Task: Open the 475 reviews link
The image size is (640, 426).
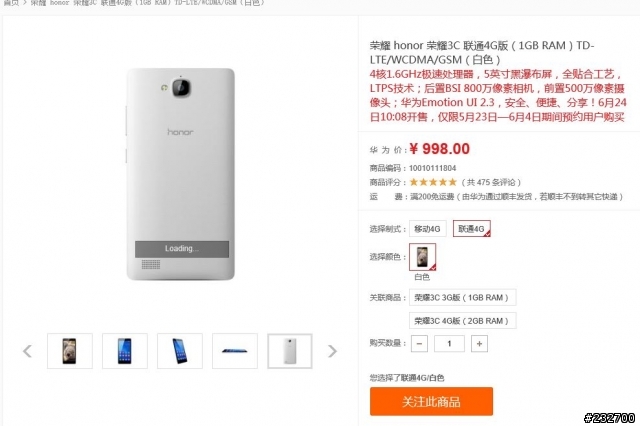Action: [491, 182]
